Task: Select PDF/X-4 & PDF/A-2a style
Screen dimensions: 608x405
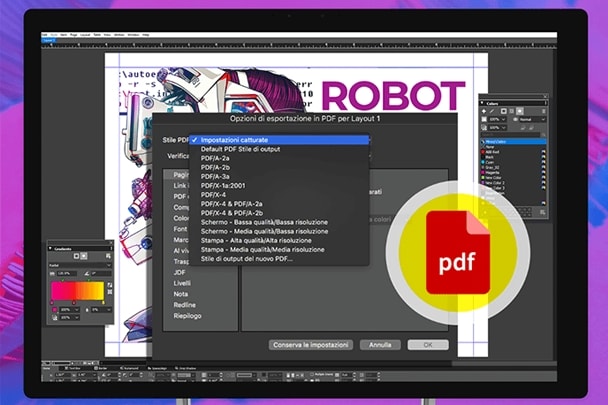Action: point(280,204)
